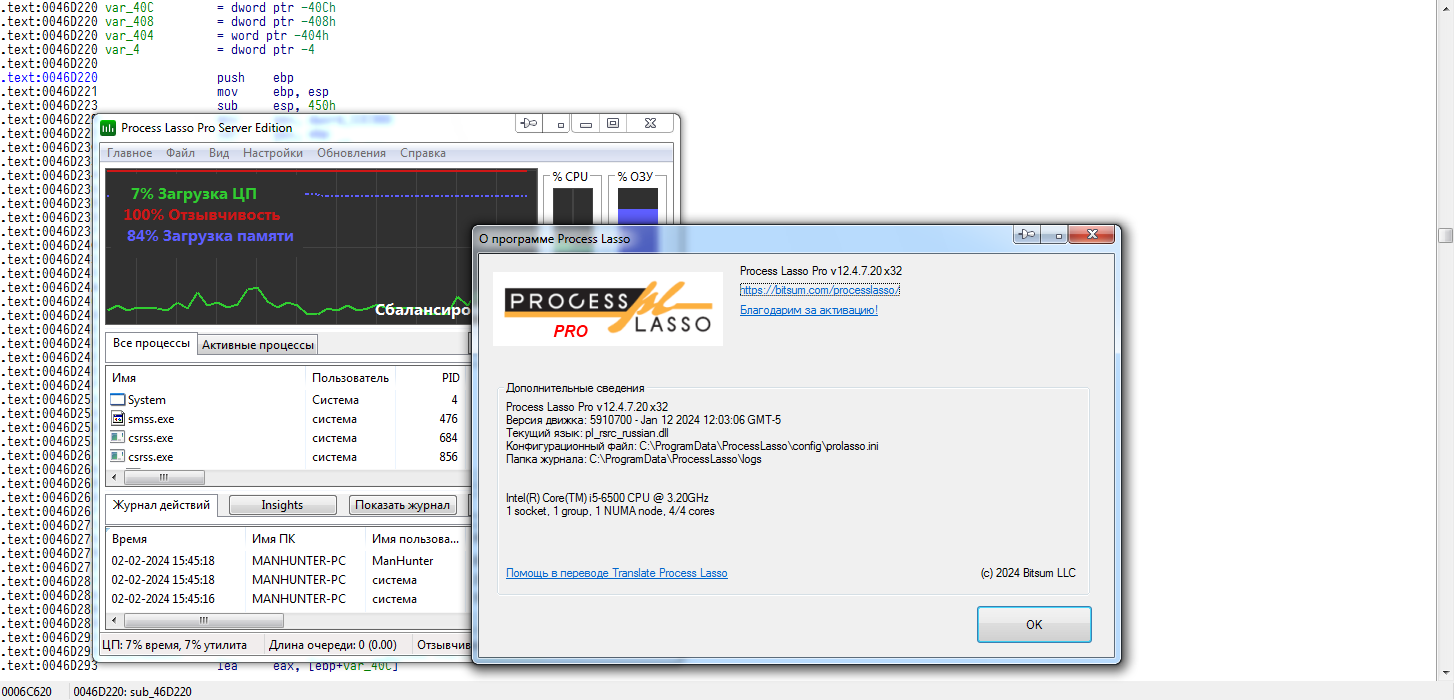Click the process list horizontal scrollbar thumb
1454x700 pixels.
coord(163,478)
